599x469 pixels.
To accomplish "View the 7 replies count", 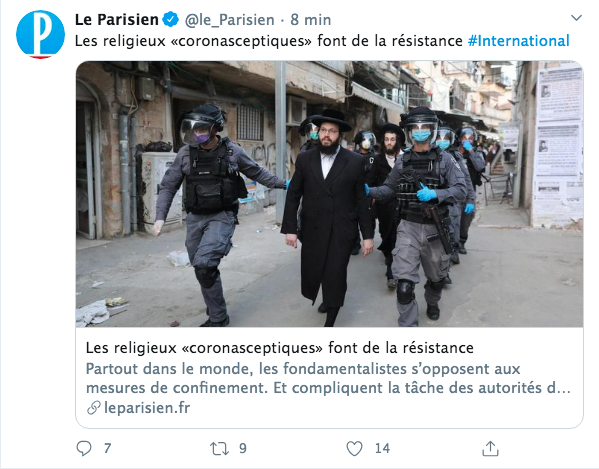I will [107, 448].
